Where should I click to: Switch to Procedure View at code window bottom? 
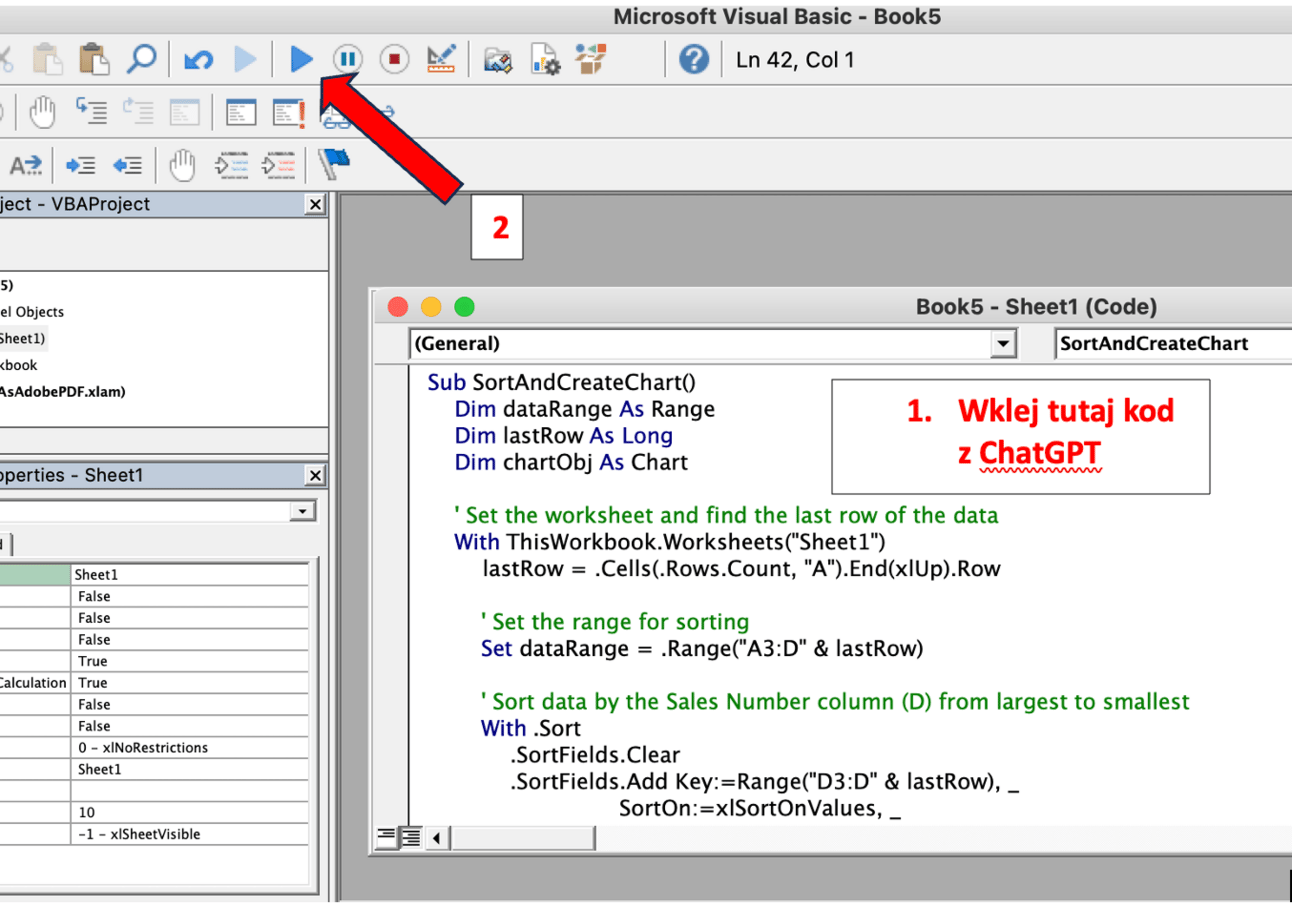[x=386, y=838]
